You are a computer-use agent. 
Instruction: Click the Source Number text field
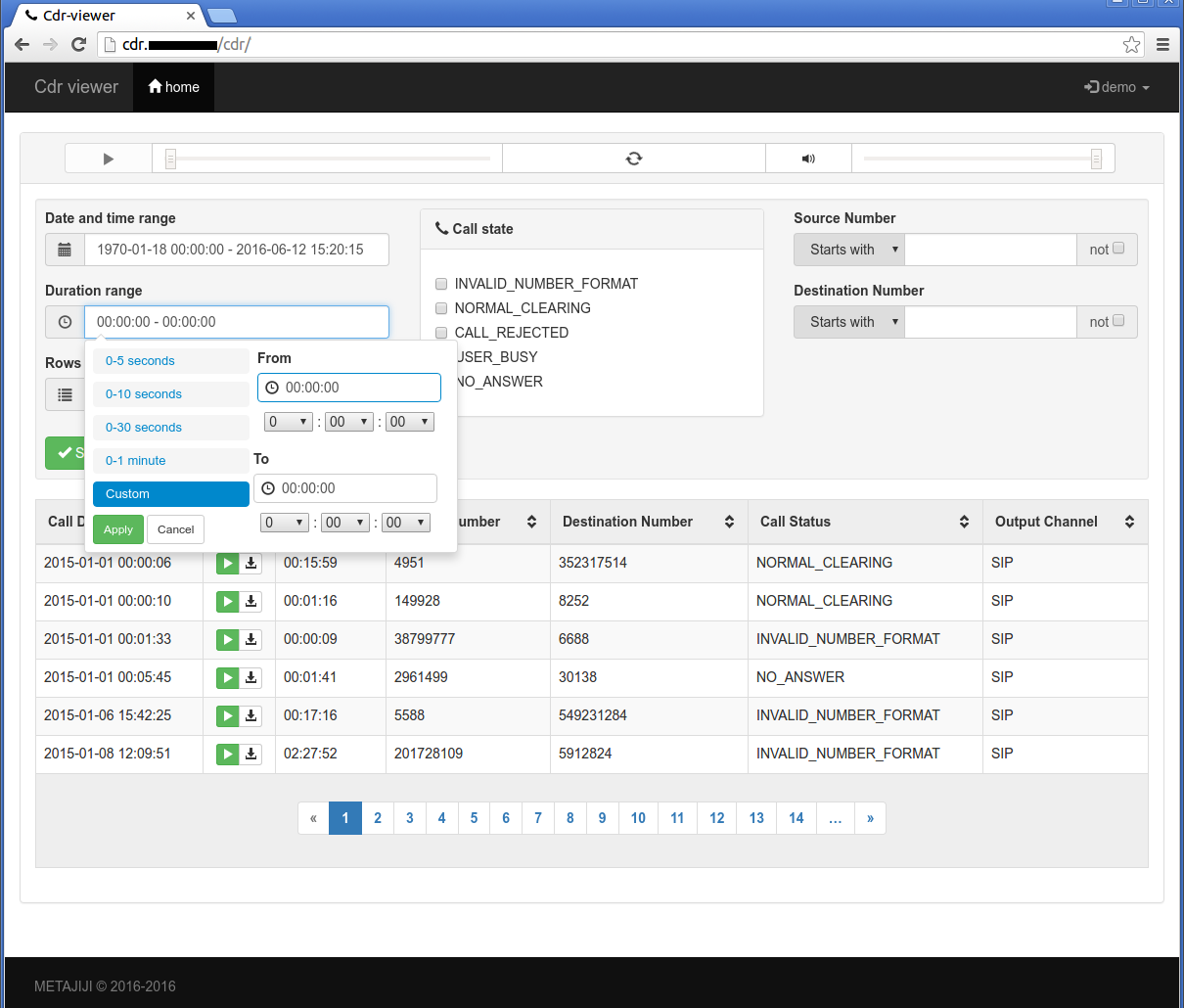(990, 250)
